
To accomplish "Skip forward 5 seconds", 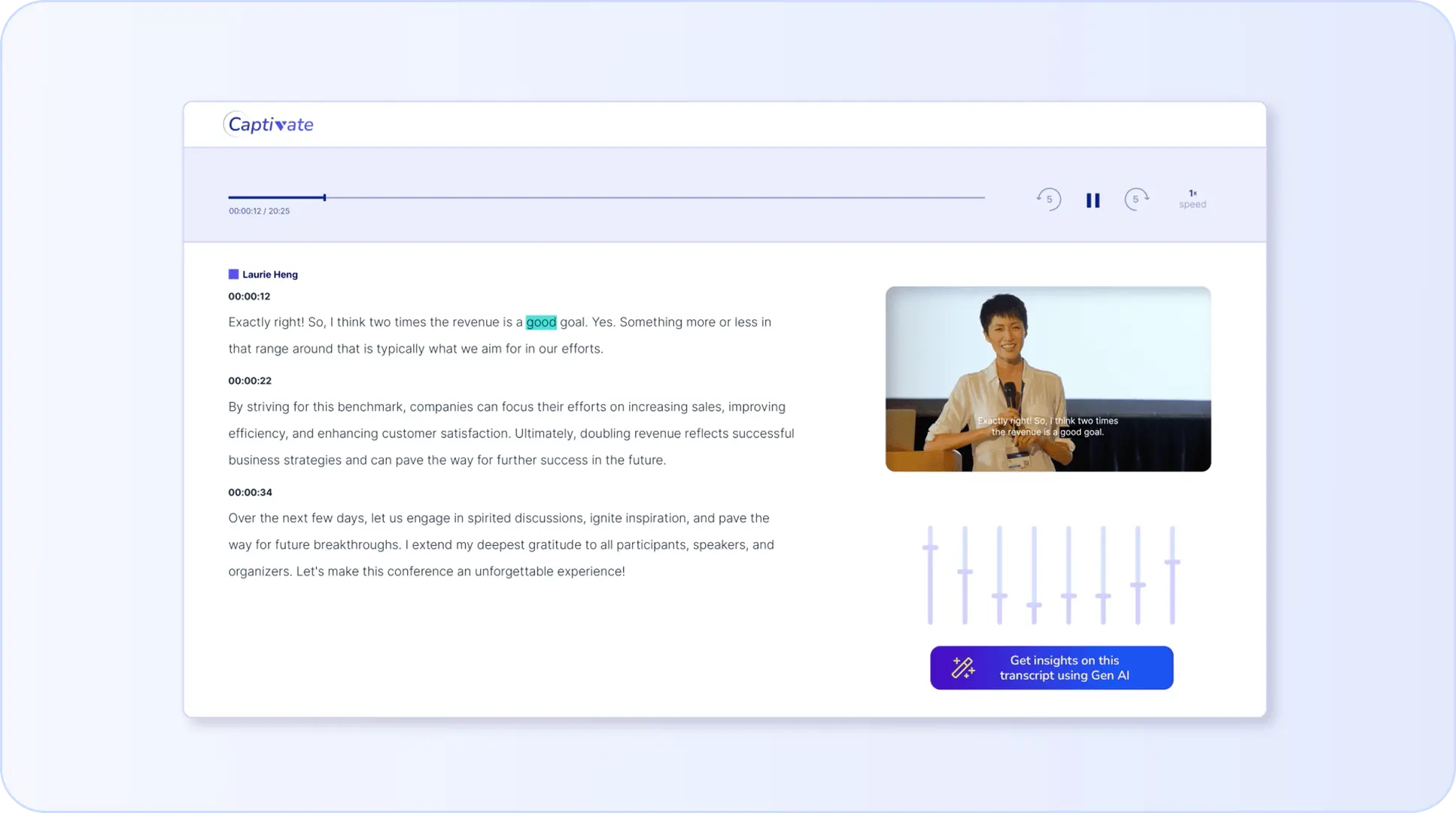I will coord(1136,199).
